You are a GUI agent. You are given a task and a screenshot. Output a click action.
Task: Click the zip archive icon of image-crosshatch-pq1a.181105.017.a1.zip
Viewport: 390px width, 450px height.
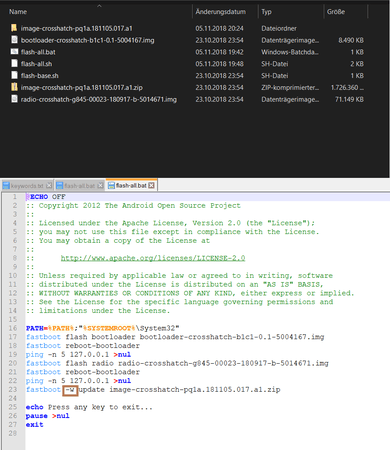[14, 87]
